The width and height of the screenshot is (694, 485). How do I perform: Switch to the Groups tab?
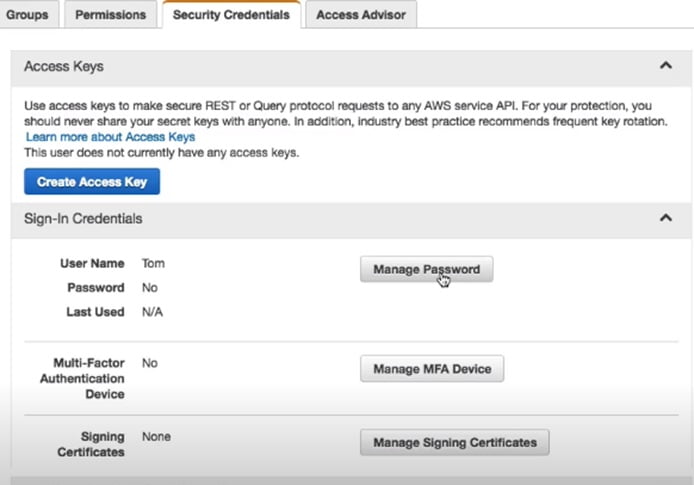click(27, 15)
